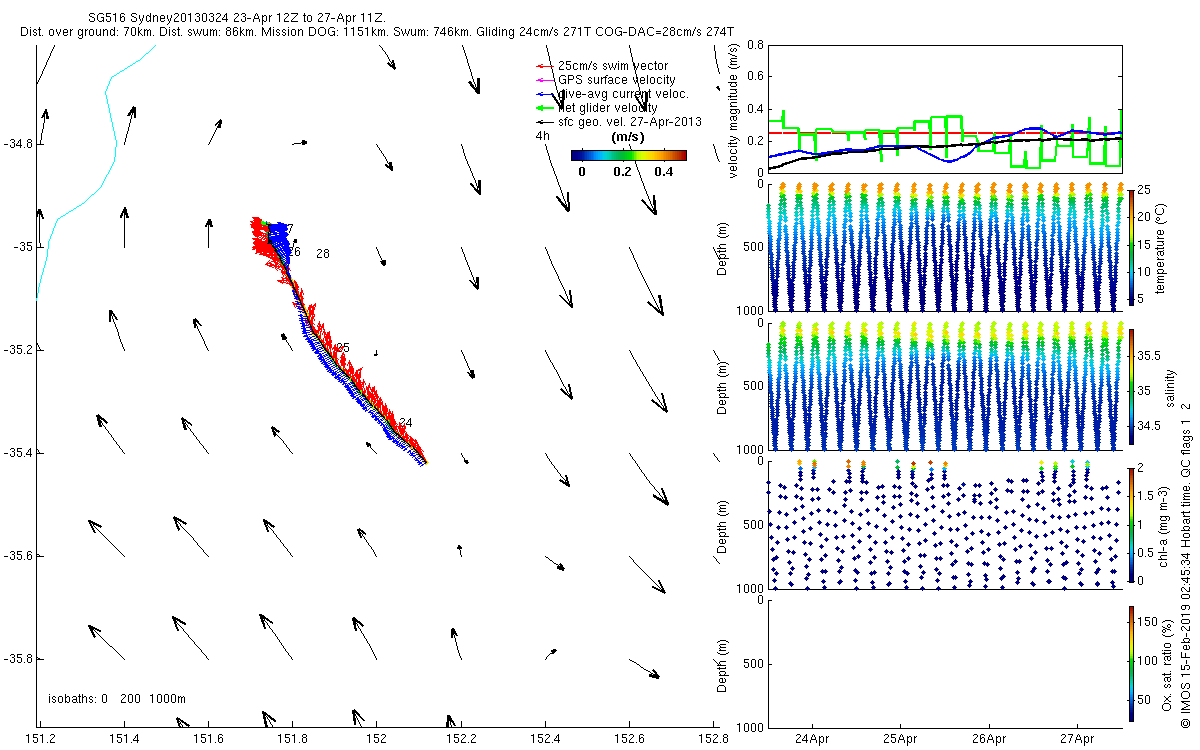Click the 'Depth (m)' label of the salinity panel

coord(722,388)
